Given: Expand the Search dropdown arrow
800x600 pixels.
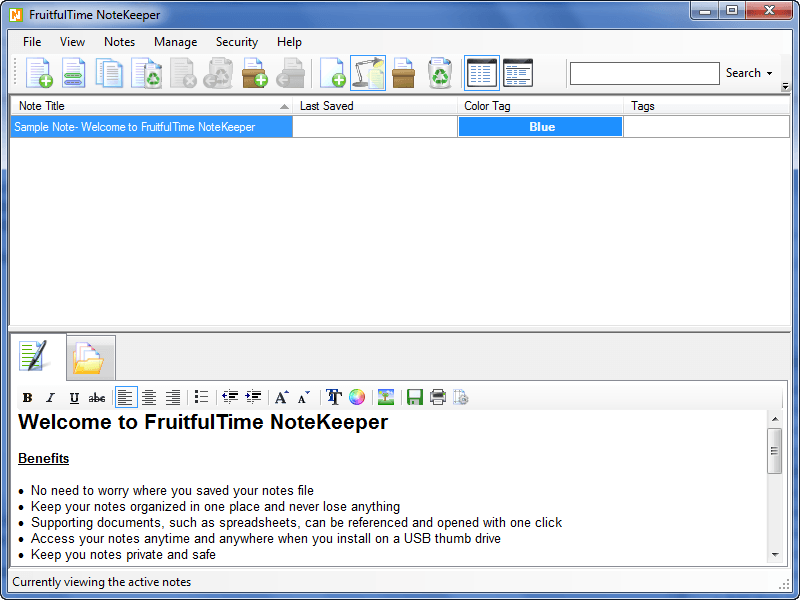Looking at the screenshot, I should pos(769,73).
